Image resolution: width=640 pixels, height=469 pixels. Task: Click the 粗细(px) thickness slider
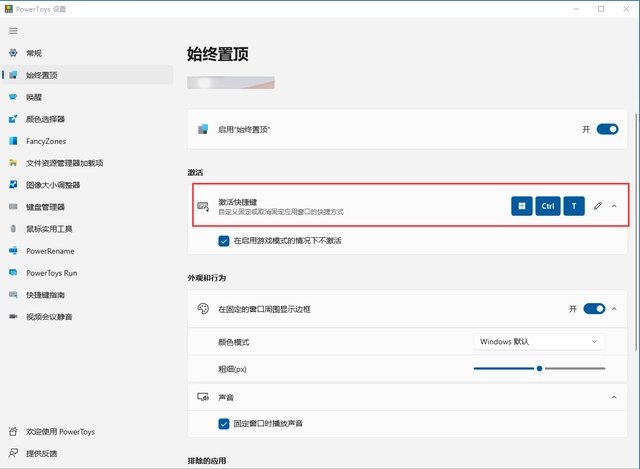coord(539,368)
